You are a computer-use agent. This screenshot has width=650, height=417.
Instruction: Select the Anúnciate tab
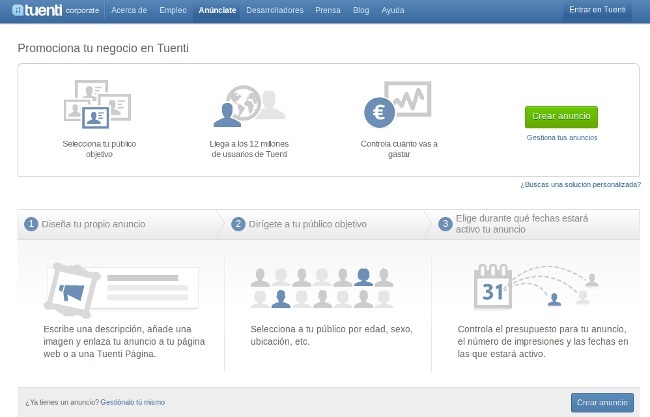(x=217, y=10)
